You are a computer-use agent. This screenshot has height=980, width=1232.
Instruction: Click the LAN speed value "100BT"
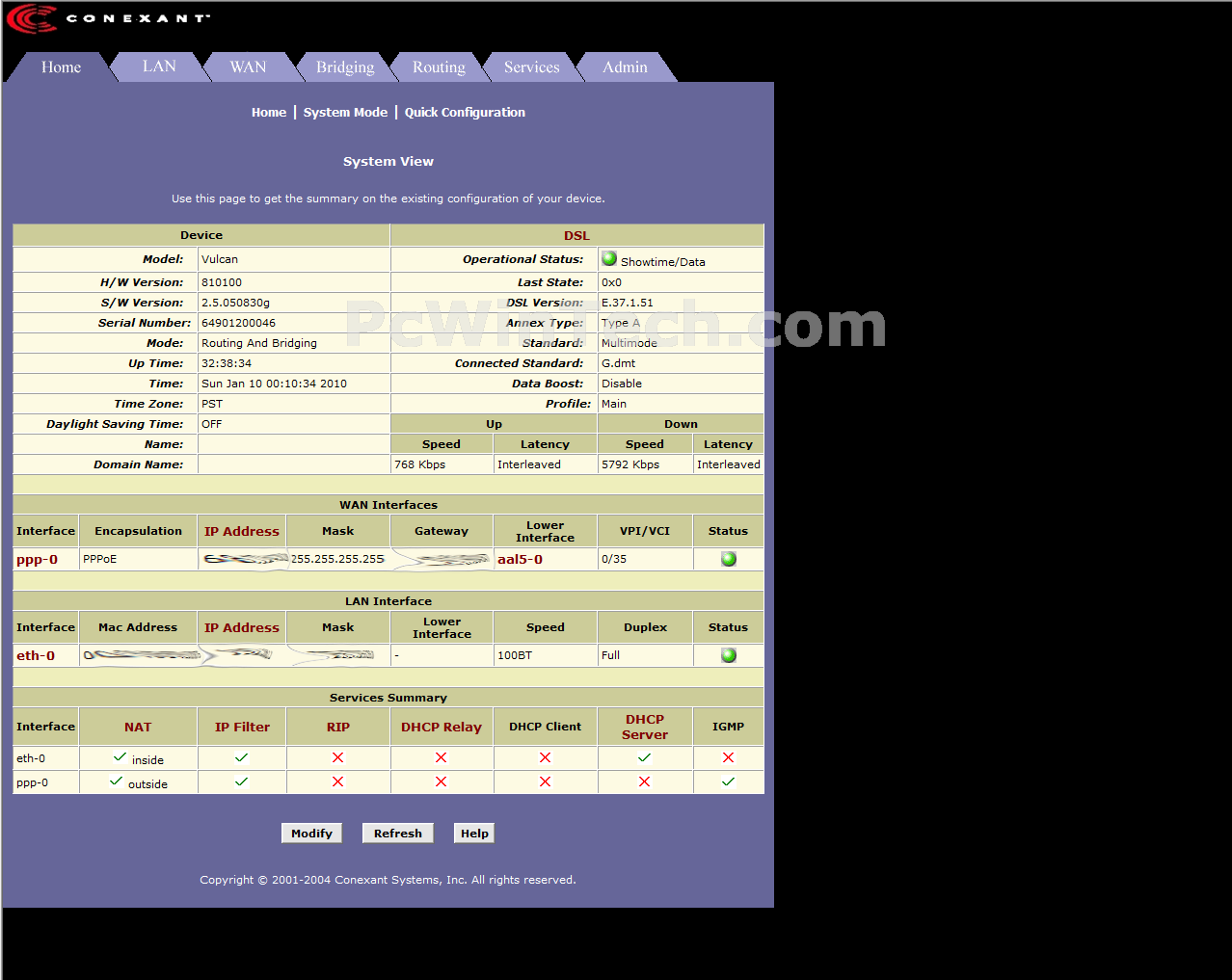pyautogui.click(x=515, y=655)
